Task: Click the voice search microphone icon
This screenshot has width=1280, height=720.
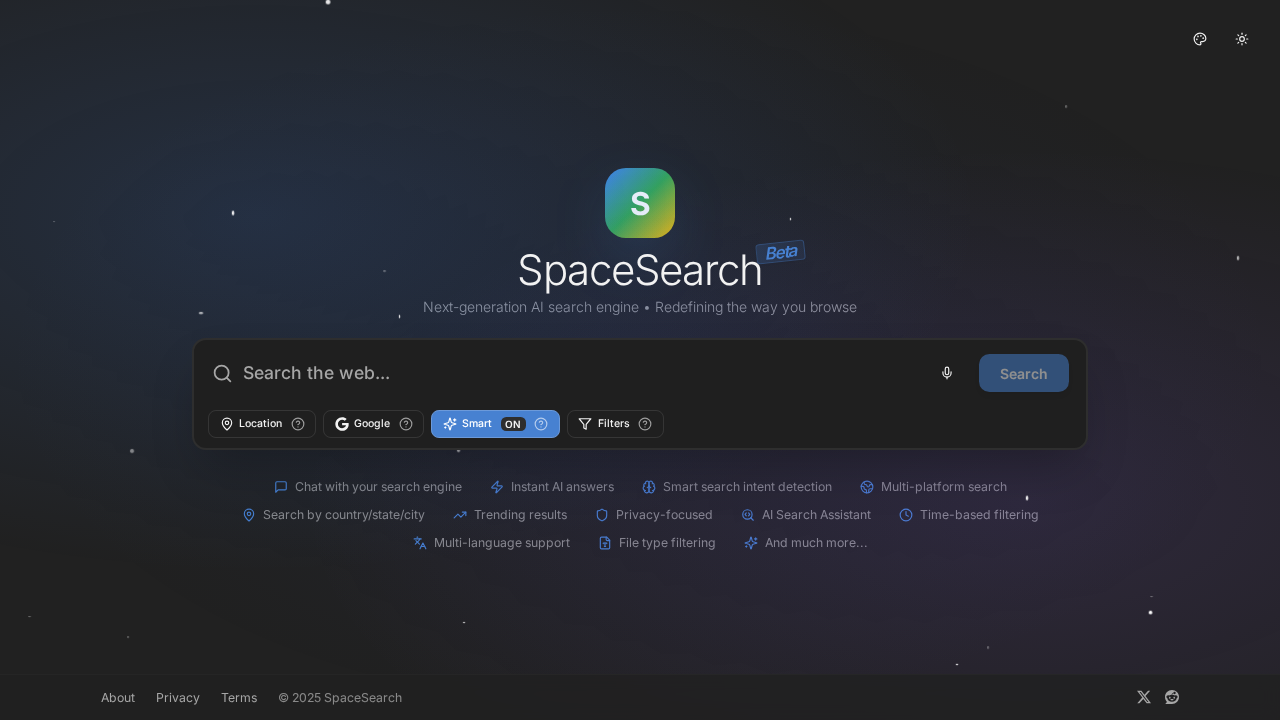Action: click(x=946, y=372)
